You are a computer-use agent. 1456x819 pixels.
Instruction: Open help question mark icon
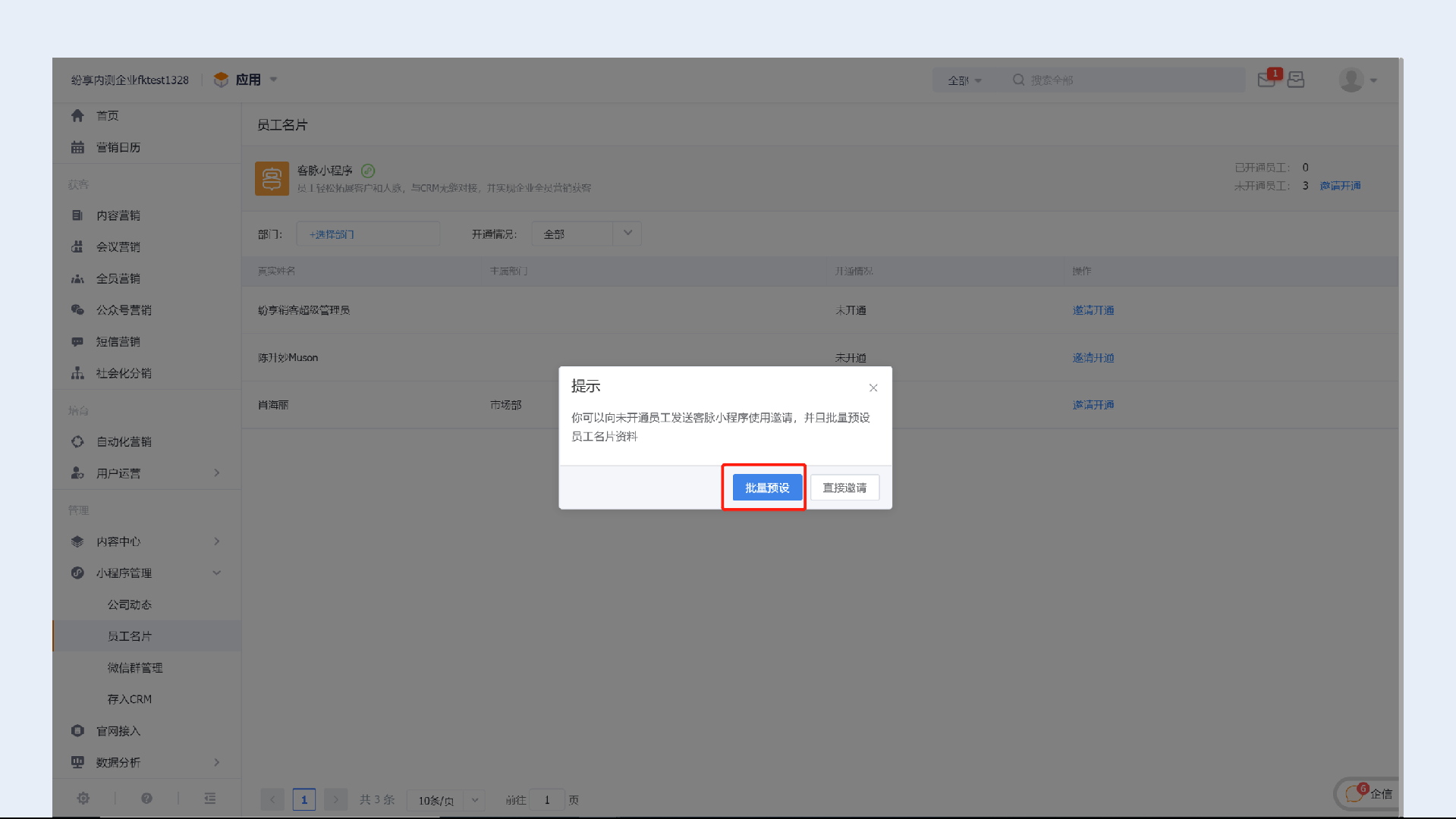coord(146,798)
